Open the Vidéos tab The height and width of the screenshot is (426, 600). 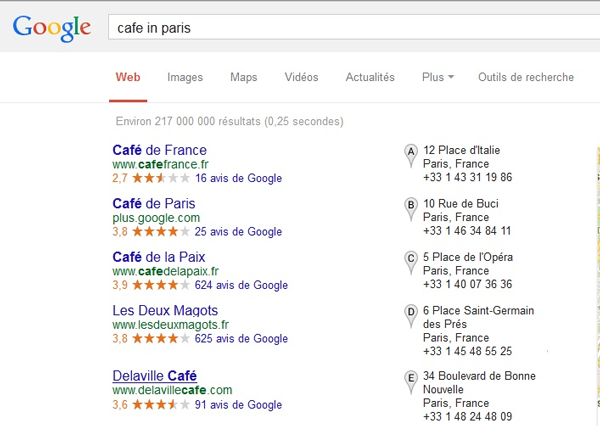(x=301, y=77)
